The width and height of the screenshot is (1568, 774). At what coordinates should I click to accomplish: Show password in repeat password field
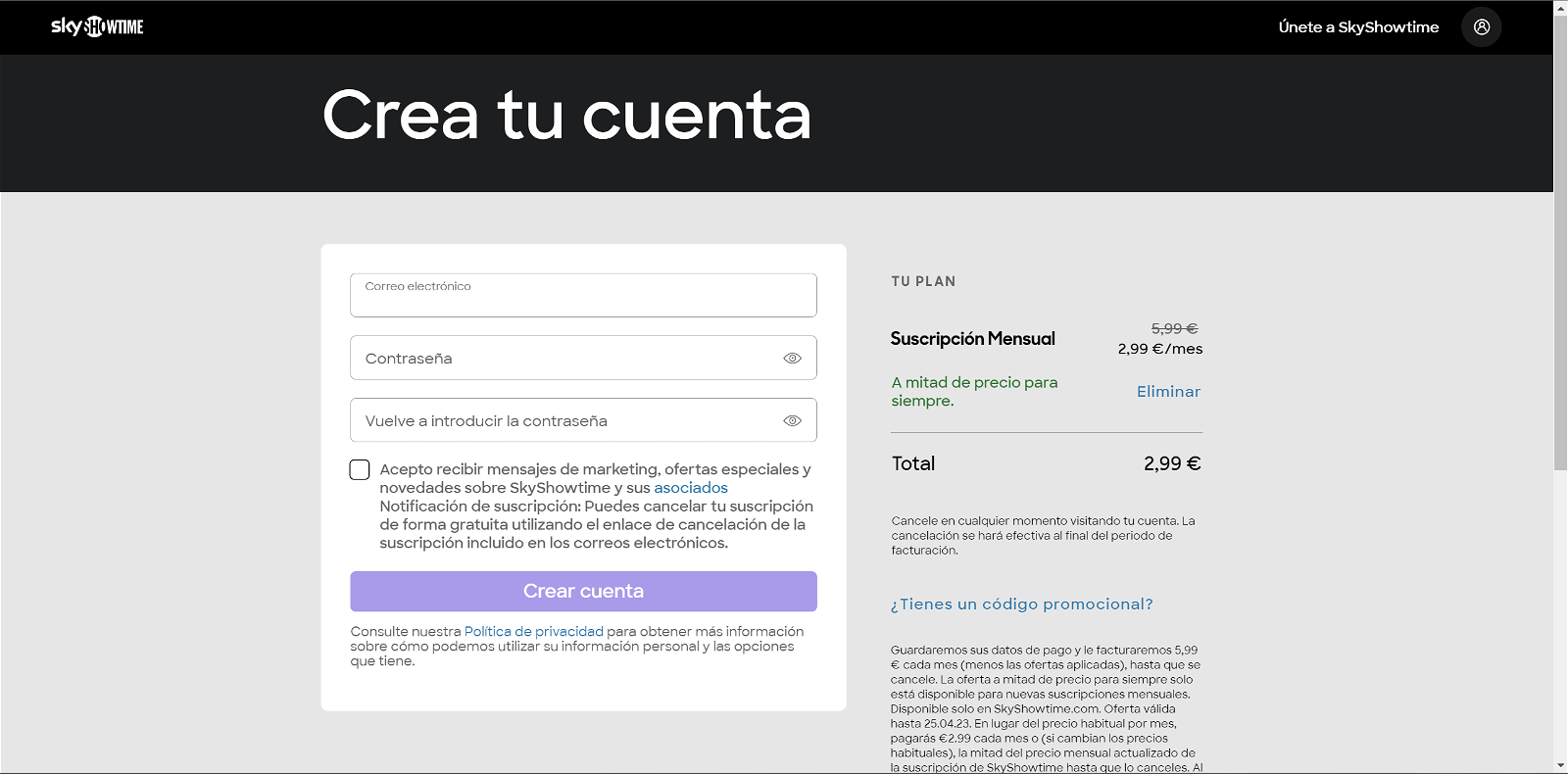point(793,421)
